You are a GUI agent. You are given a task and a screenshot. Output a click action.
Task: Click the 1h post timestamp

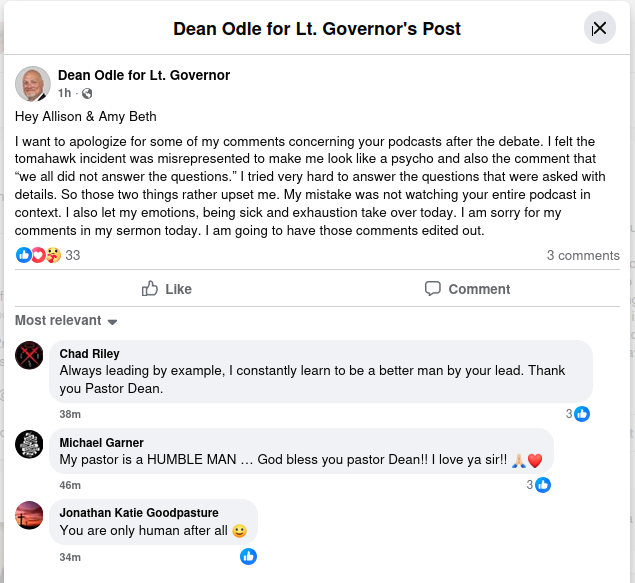coord(64,94)
